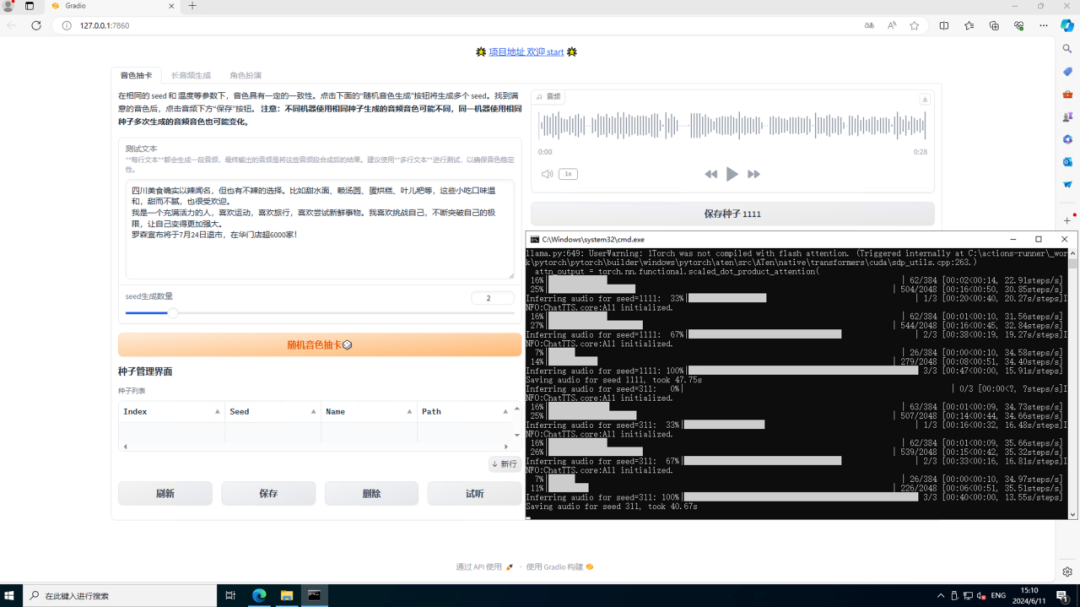Open the sidebar Search icon

1067,49
